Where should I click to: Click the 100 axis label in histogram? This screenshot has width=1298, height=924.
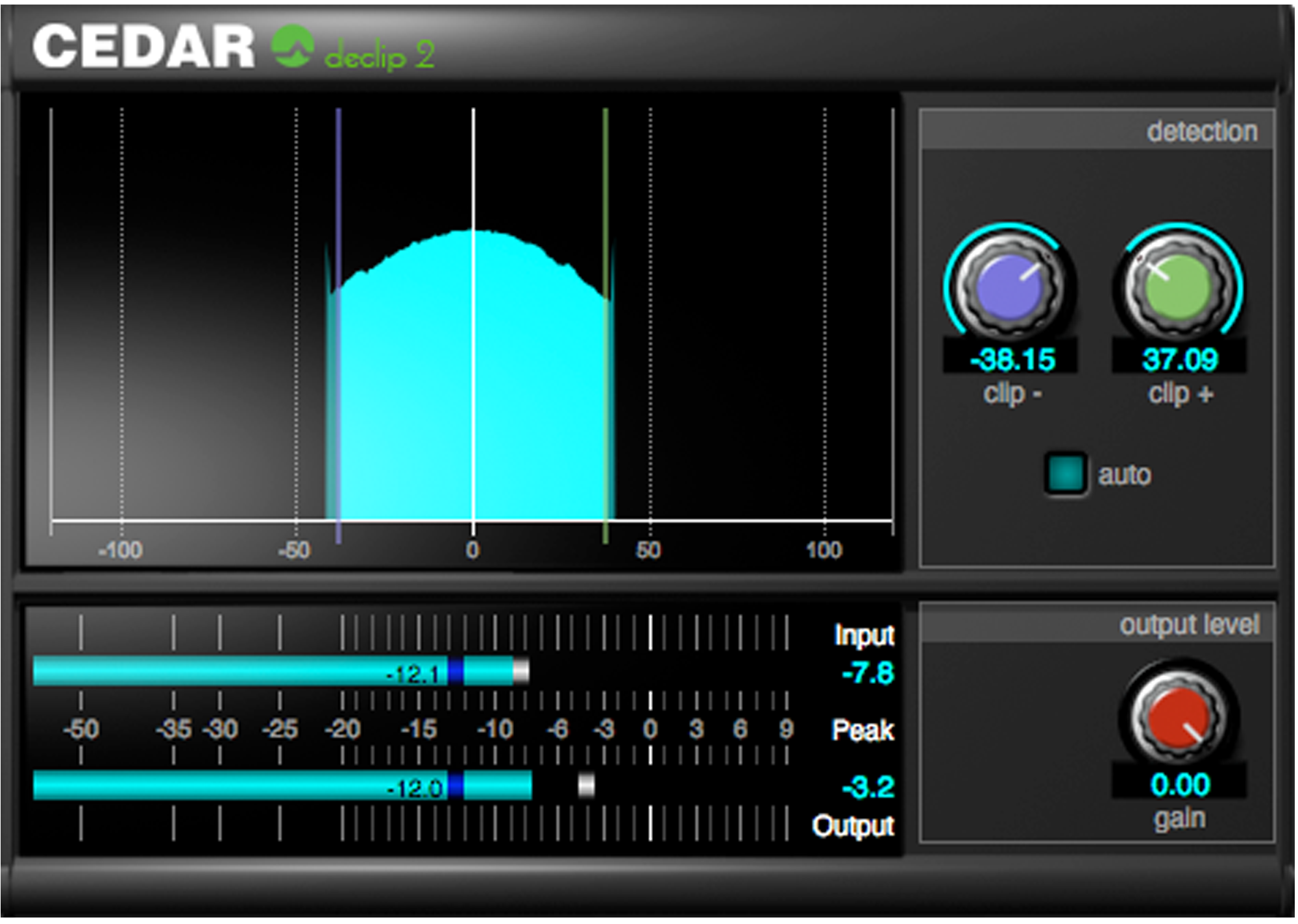click(x=824, y=550)
